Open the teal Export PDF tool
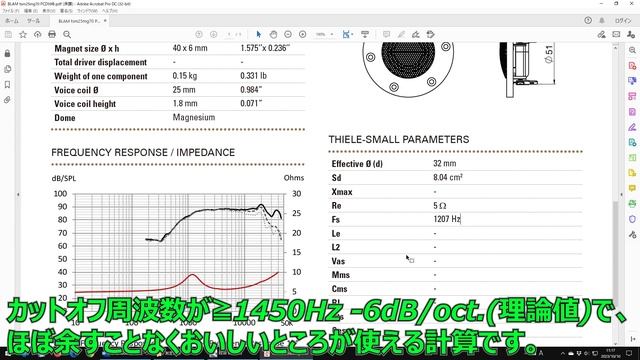The width and height of the screenshot is (640, 360). click(x=632, y=142)
